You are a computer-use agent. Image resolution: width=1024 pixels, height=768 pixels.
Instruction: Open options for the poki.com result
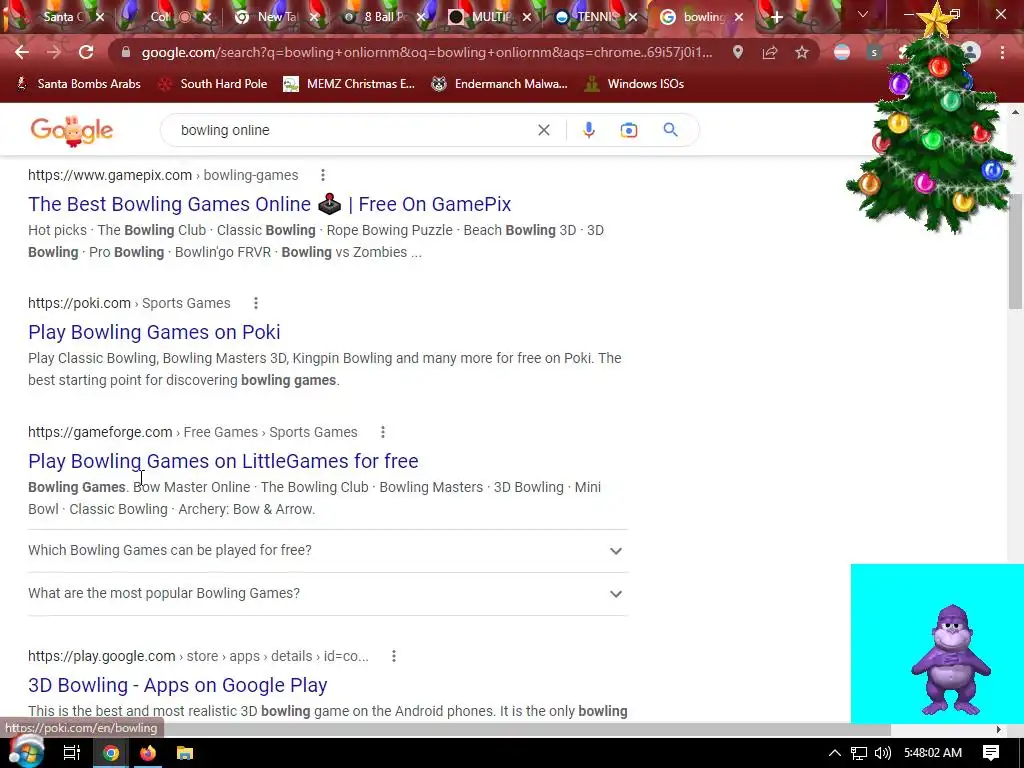click(255, 303)
